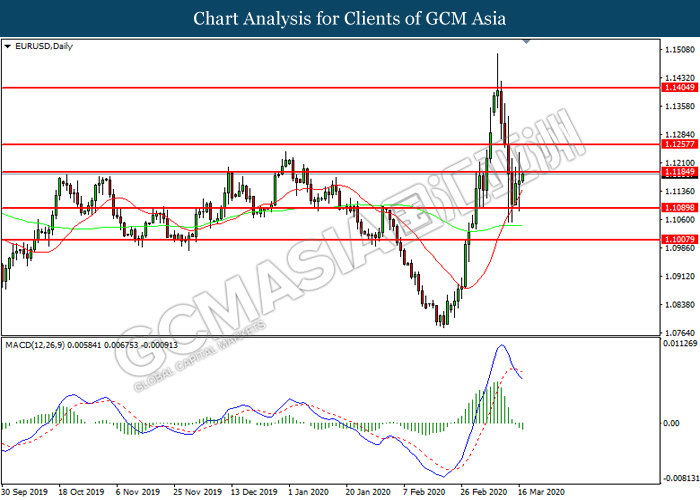
Task: Select the 1.10898 support level label
Action: click(679, 208)
